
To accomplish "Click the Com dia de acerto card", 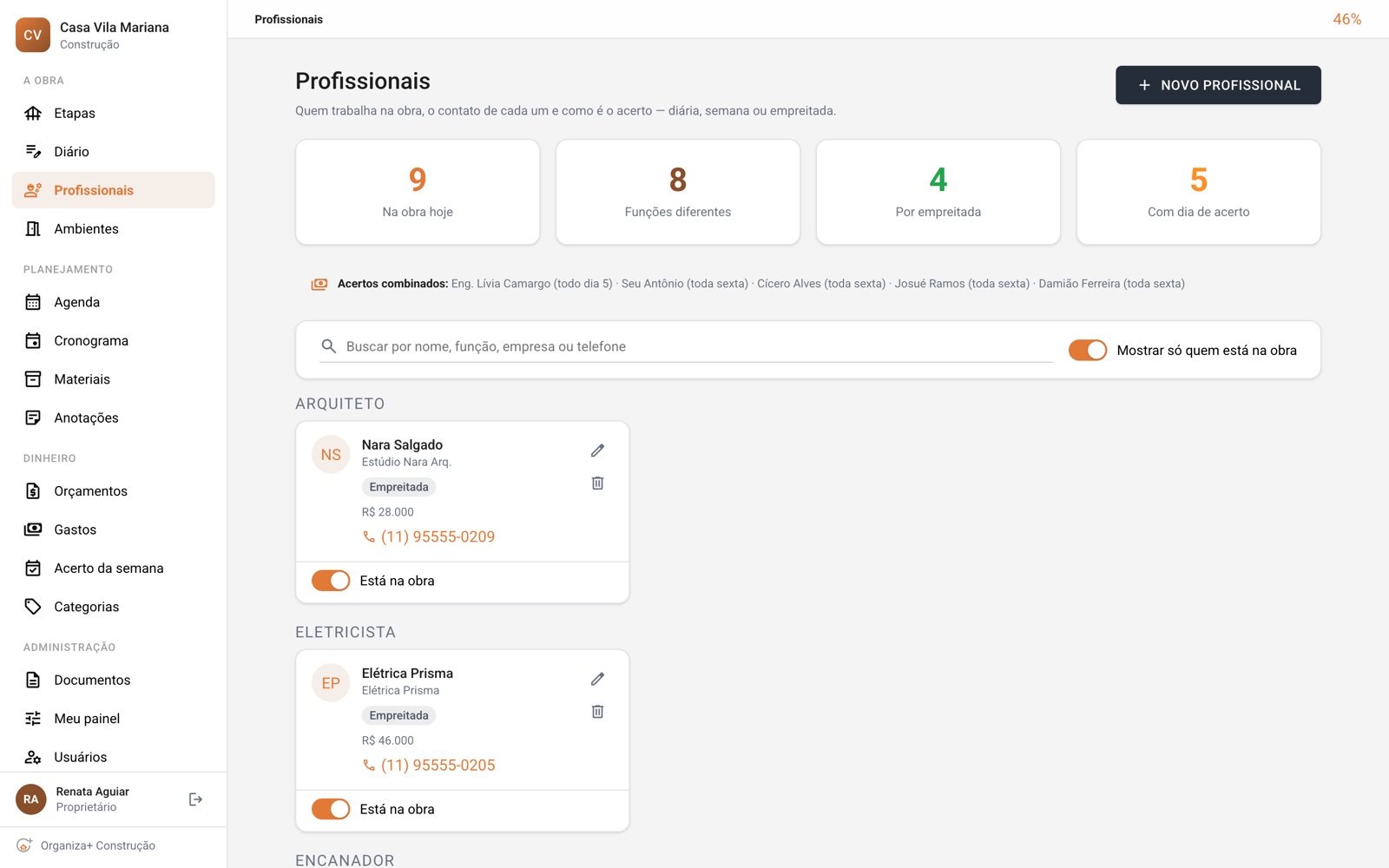I will tap(1199, 192).
